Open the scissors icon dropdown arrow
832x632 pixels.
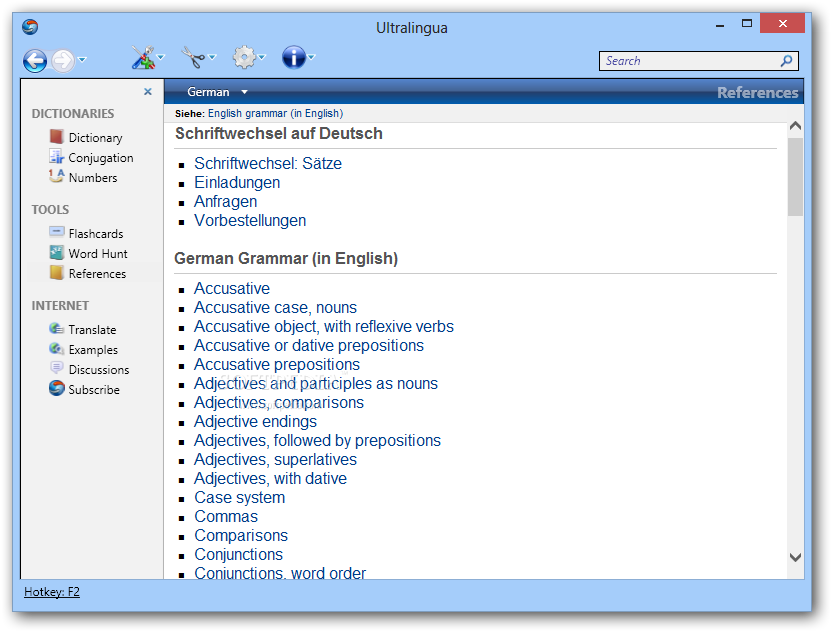[212, 57]
